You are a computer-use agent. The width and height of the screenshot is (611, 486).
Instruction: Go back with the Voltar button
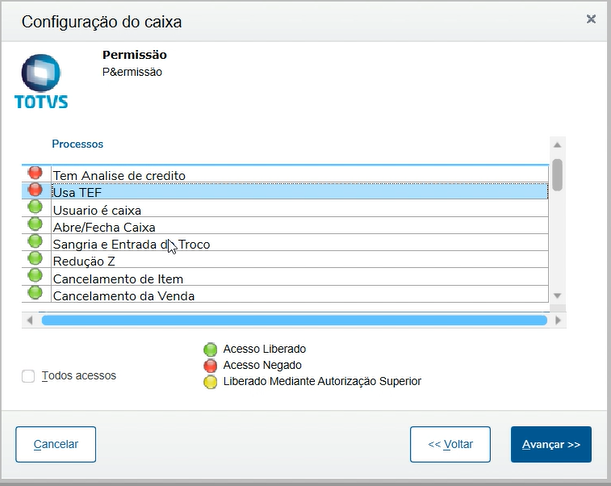pyautogui.click(x=450, y=444)
